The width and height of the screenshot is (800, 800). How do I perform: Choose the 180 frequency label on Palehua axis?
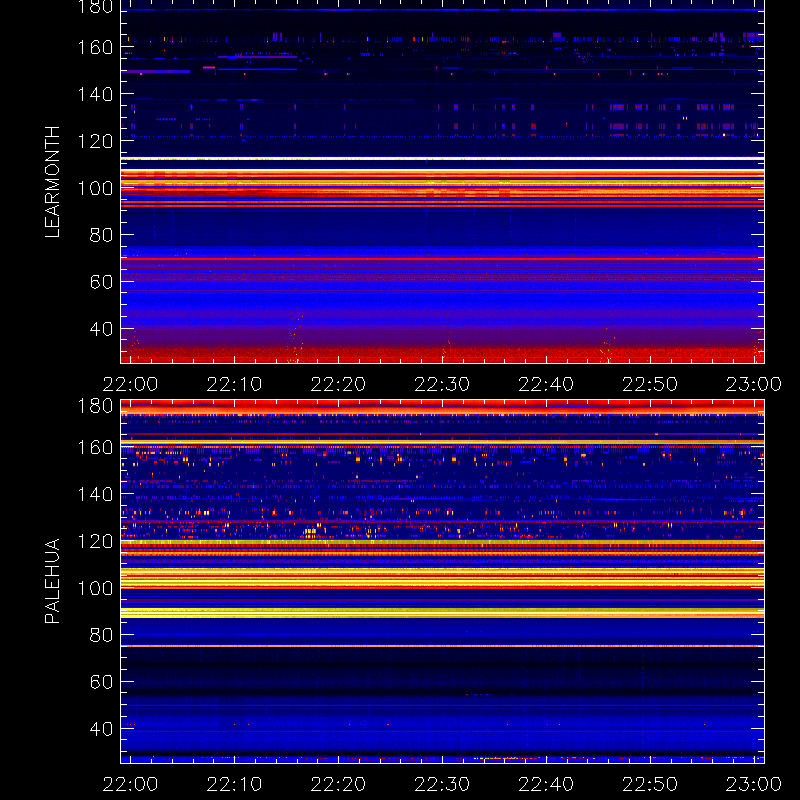click(95, 406)
